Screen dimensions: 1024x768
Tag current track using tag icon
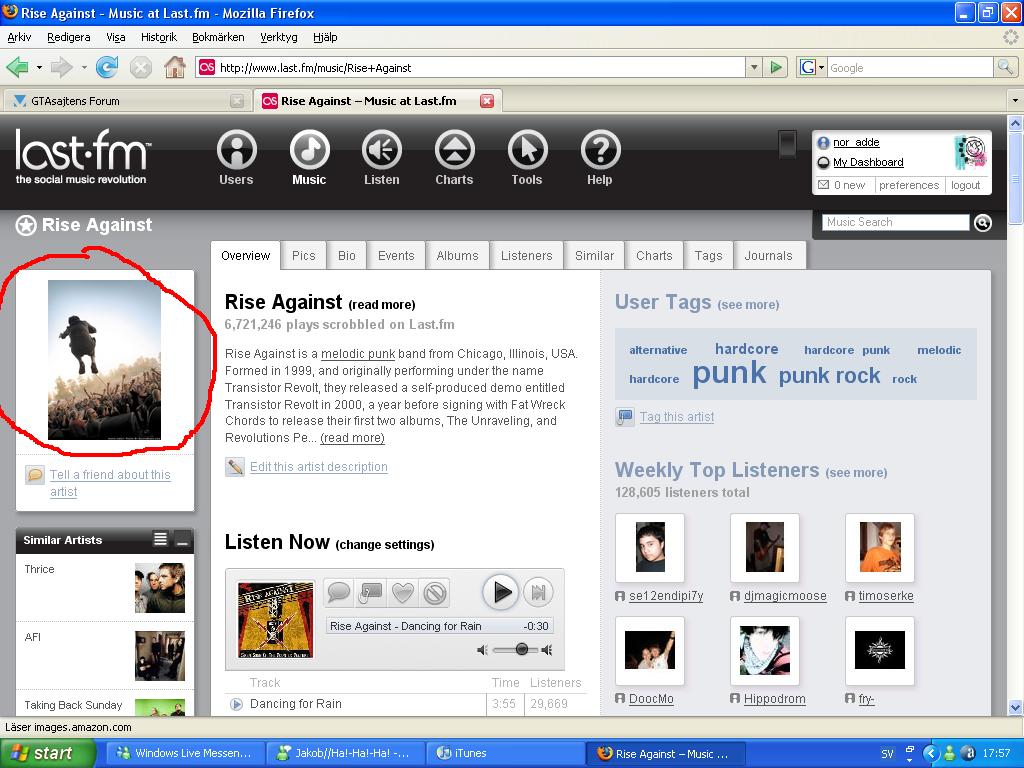pyautogui.click(x=370, y=593)
